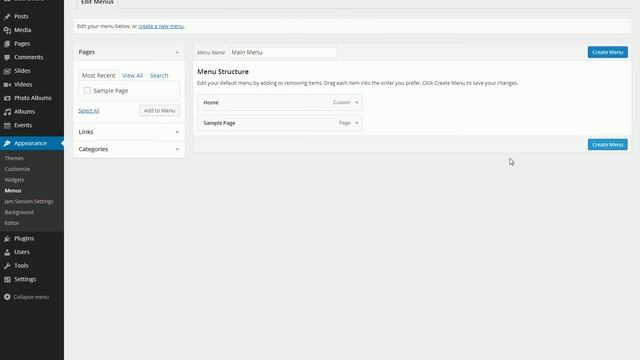The image size is (640, 360).
Task: Click the Home menu item bar
Action: point(280,102)
